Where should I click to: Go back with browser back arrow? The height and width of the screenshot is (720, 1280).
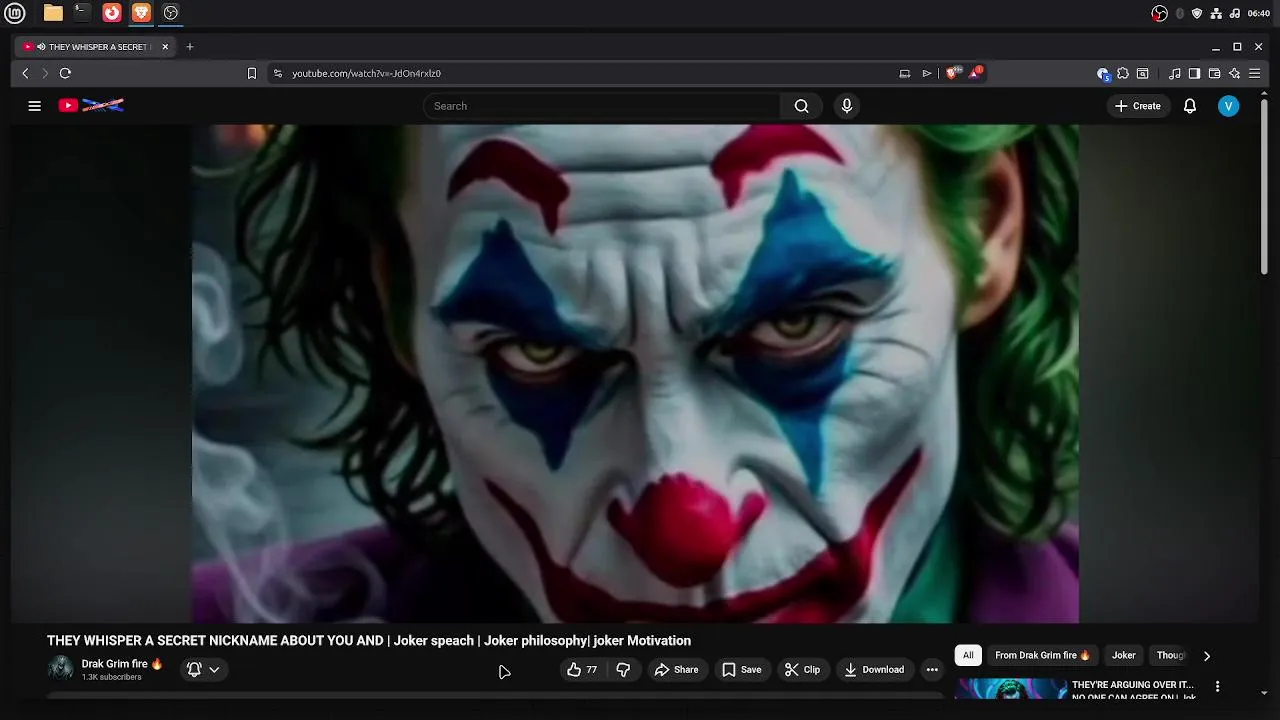[x=26, y=73]
